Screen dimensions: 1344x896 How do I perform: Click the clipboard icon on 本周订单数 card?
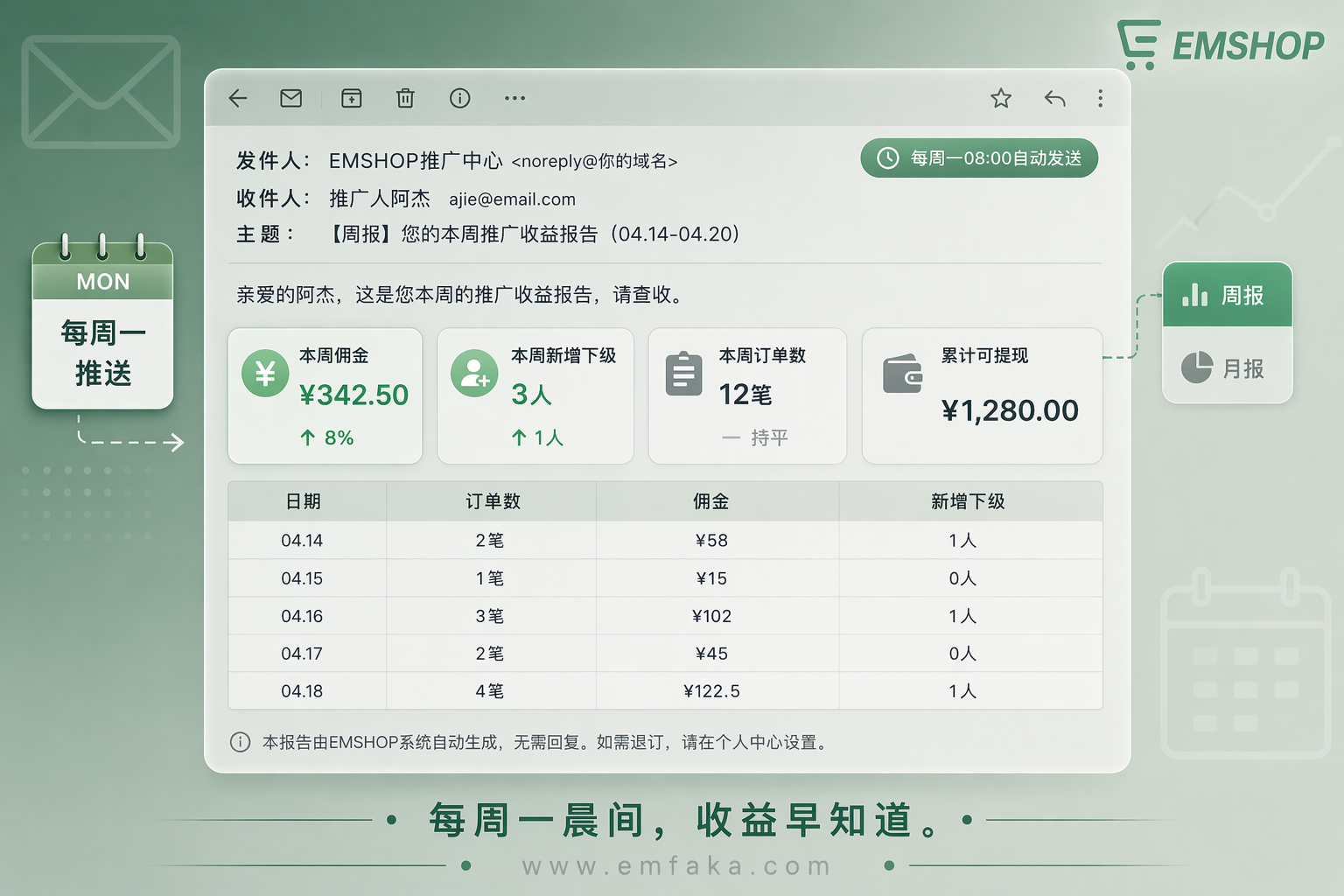(683, 373)
